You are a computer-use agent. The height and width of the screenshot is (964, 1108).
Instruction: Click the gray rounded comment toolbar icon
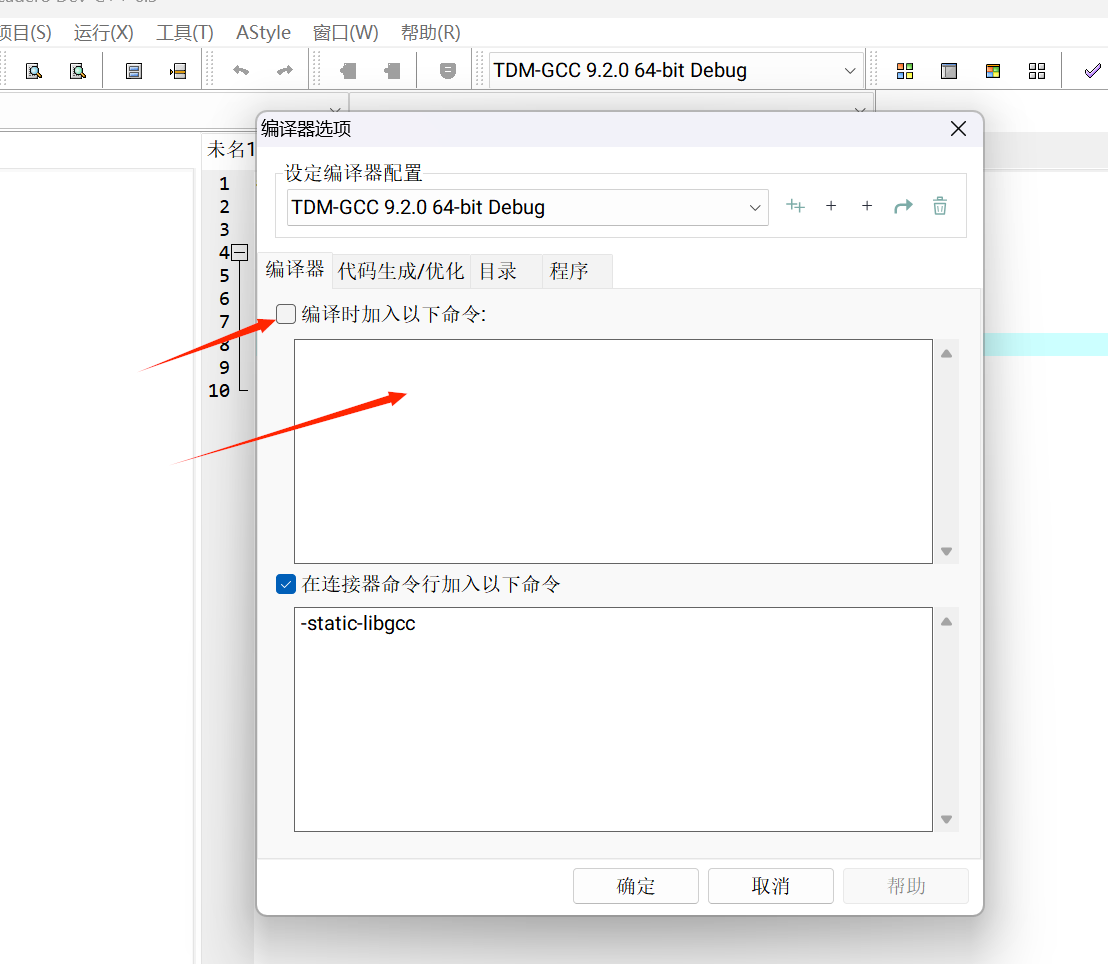[447, 71]
